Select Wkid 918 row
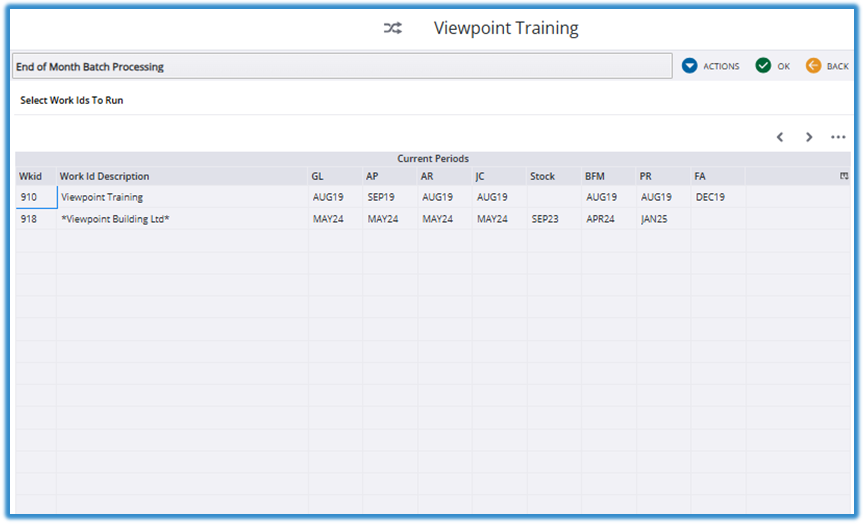Screen dimensions: 863x525 click(36, 219)
